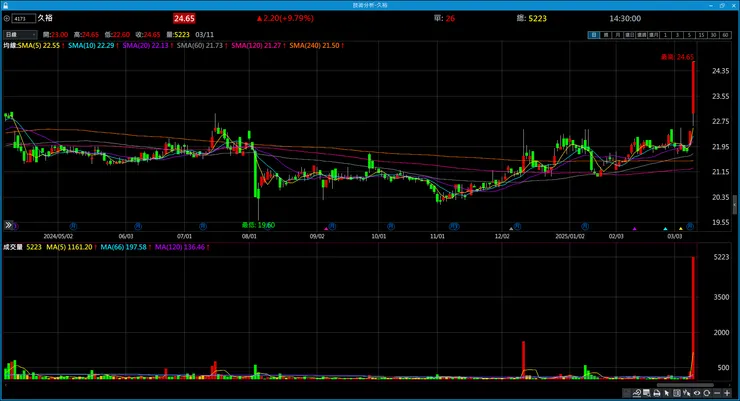Click the SMA(10) 22.29 moving average label
The image size is (740, 401).
[x=93, y=46]
